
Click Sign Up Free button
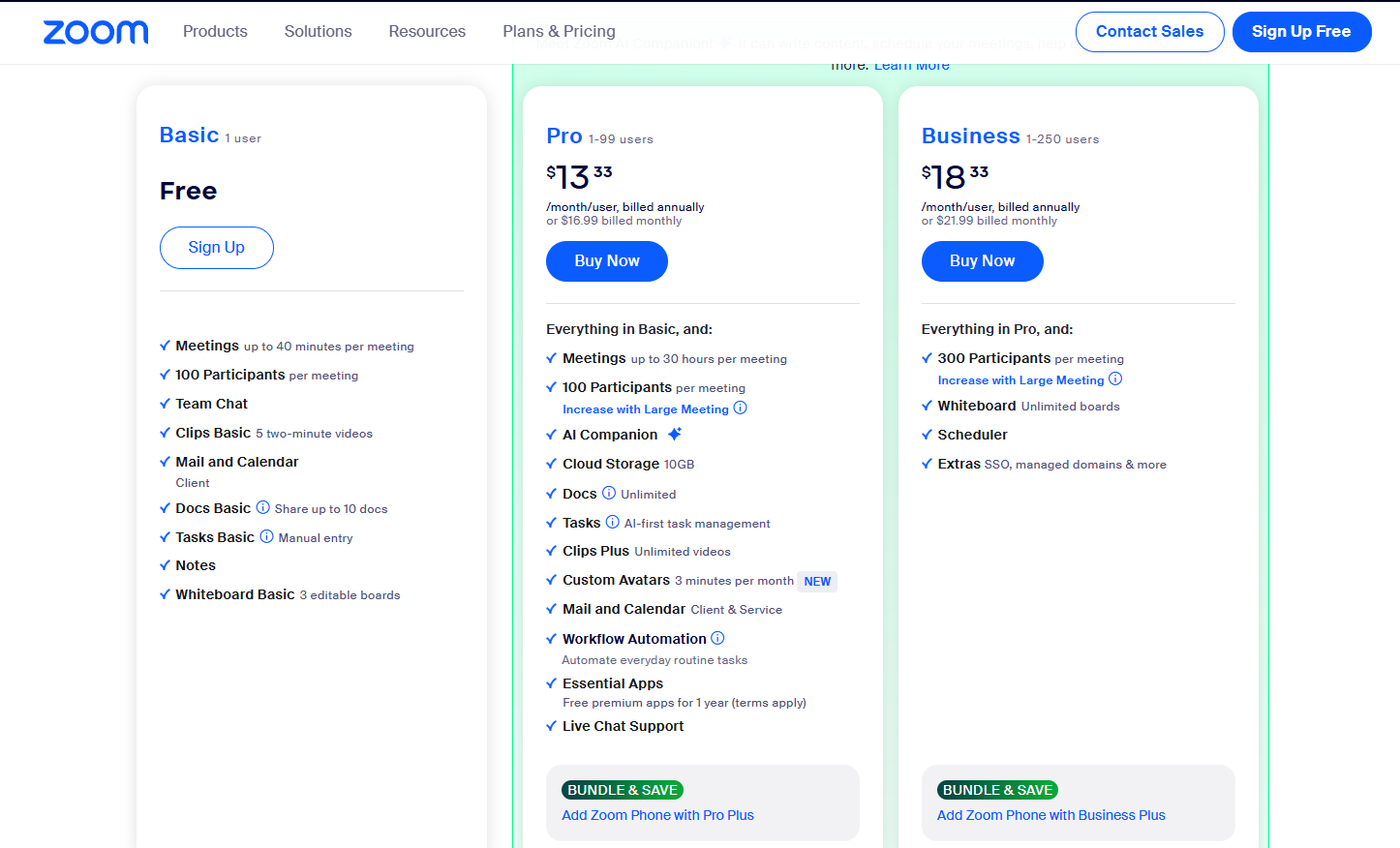[x=1300, y=32]
